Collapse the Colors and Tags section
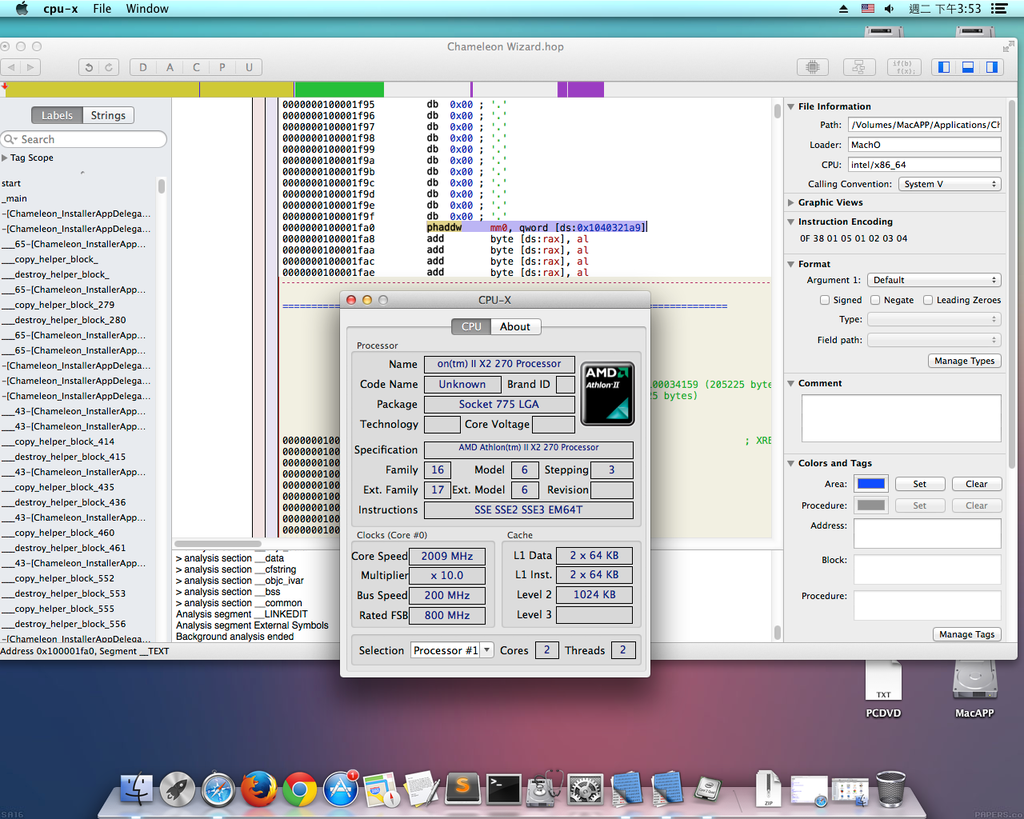1024x819 pixels. [x=791, y=463]
